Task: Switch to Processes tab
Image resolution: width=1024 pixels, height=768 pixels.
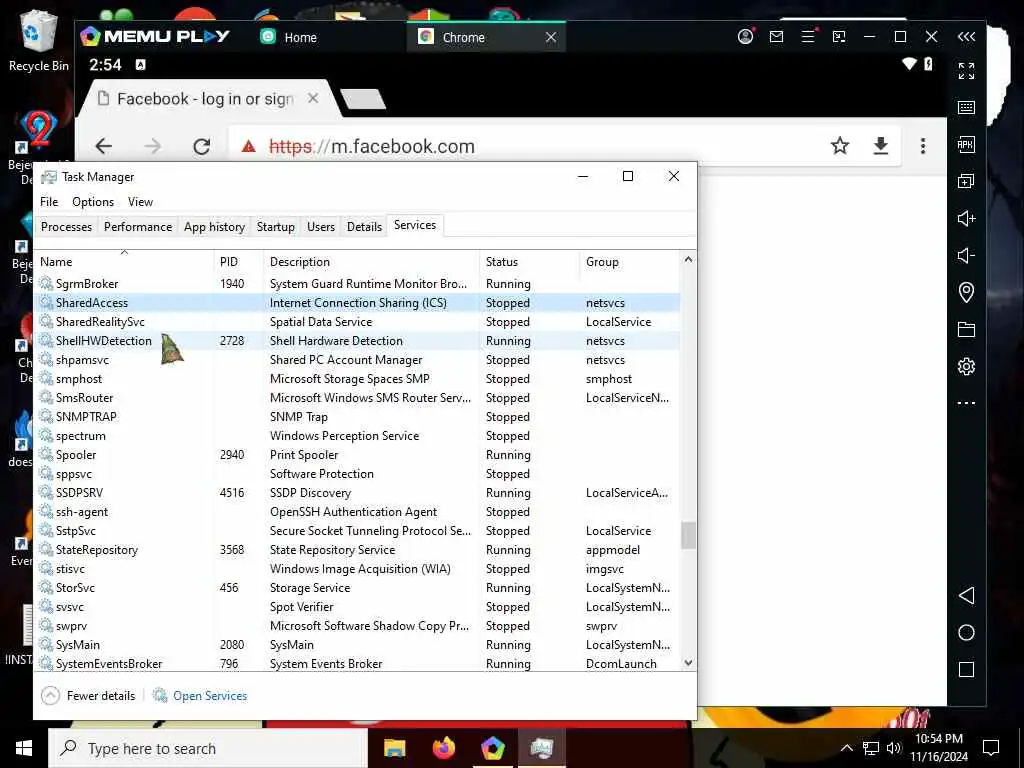Action: (x=67, y=227)
